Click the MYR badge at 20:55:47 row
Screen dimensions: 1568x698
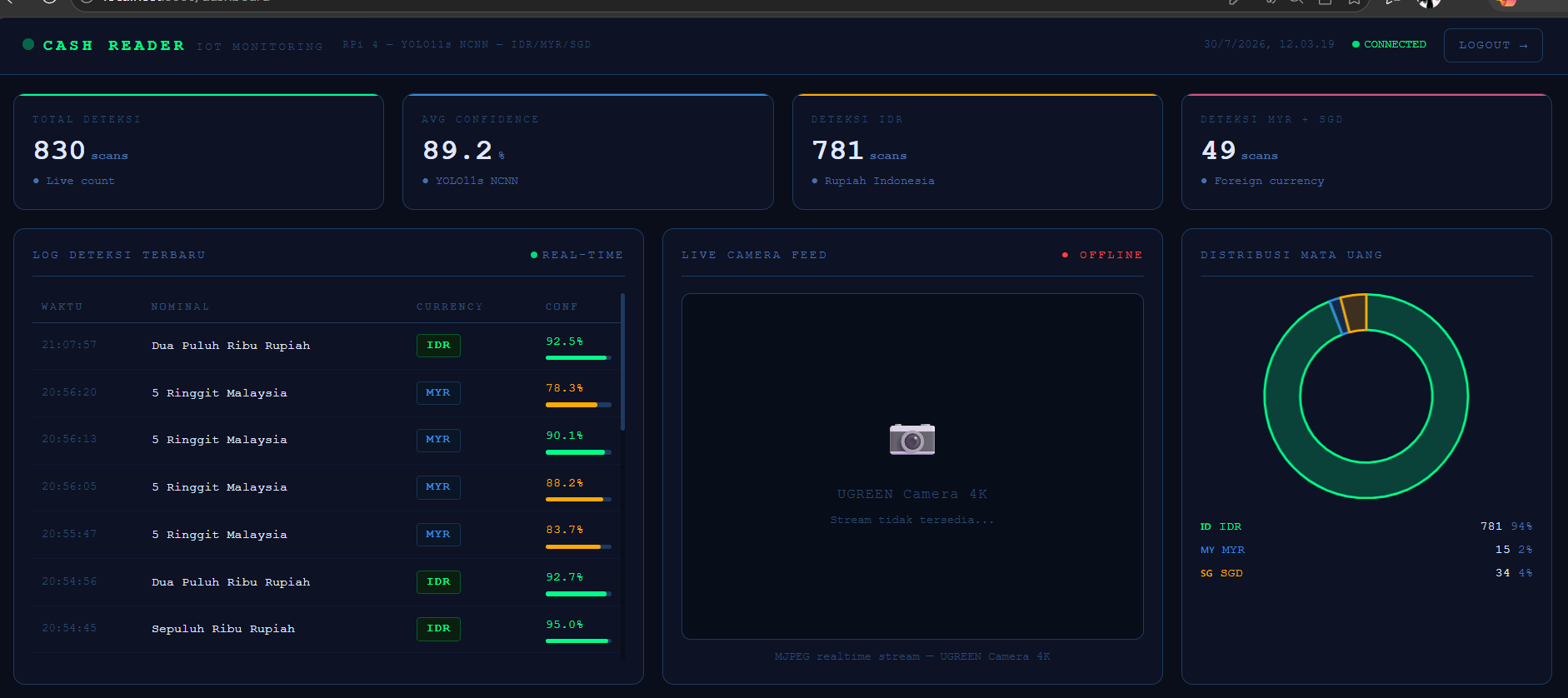click(438, 534)
